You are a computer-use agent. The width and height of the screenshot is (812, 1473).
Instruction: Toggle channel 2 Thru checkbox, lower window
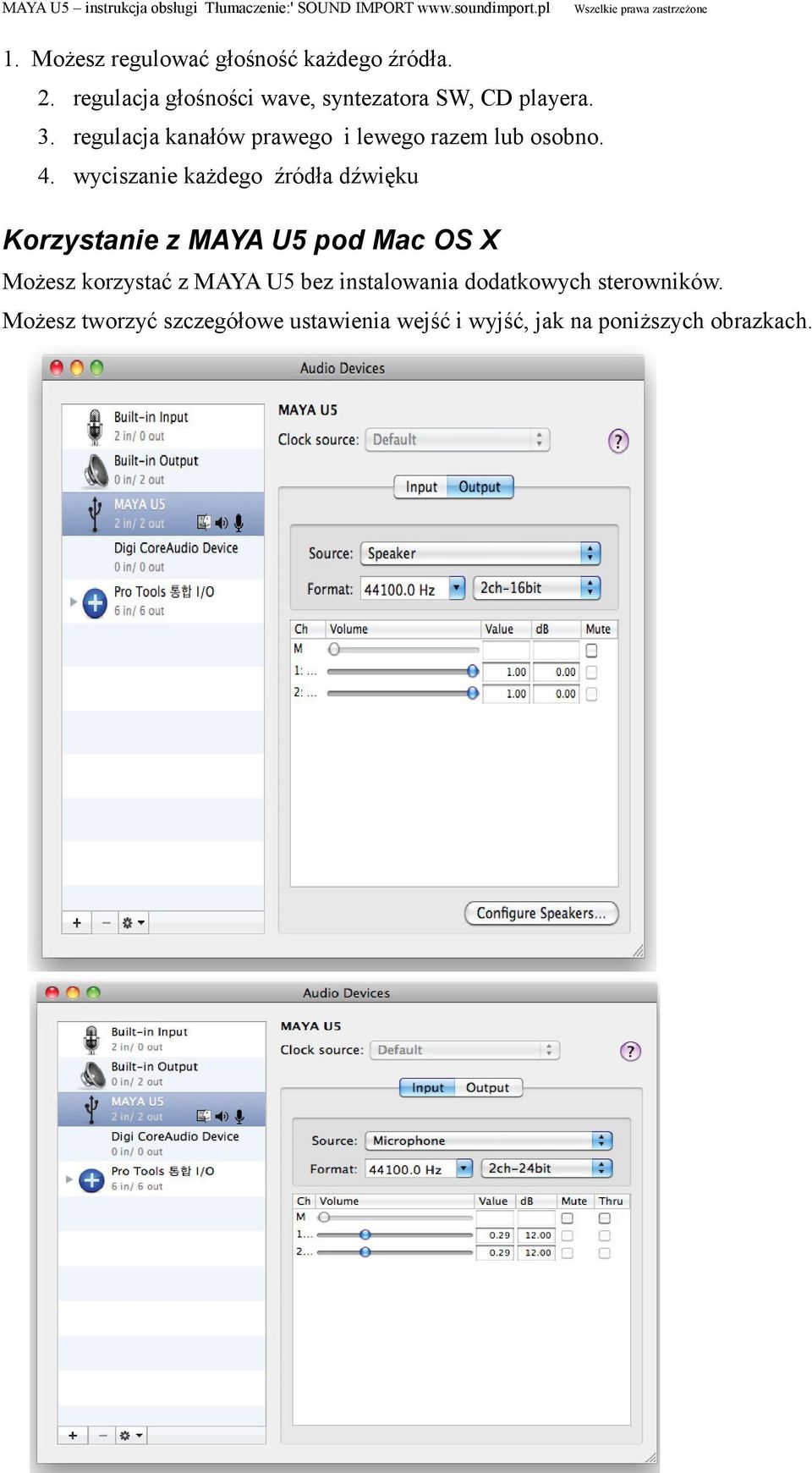[604, 1253]
